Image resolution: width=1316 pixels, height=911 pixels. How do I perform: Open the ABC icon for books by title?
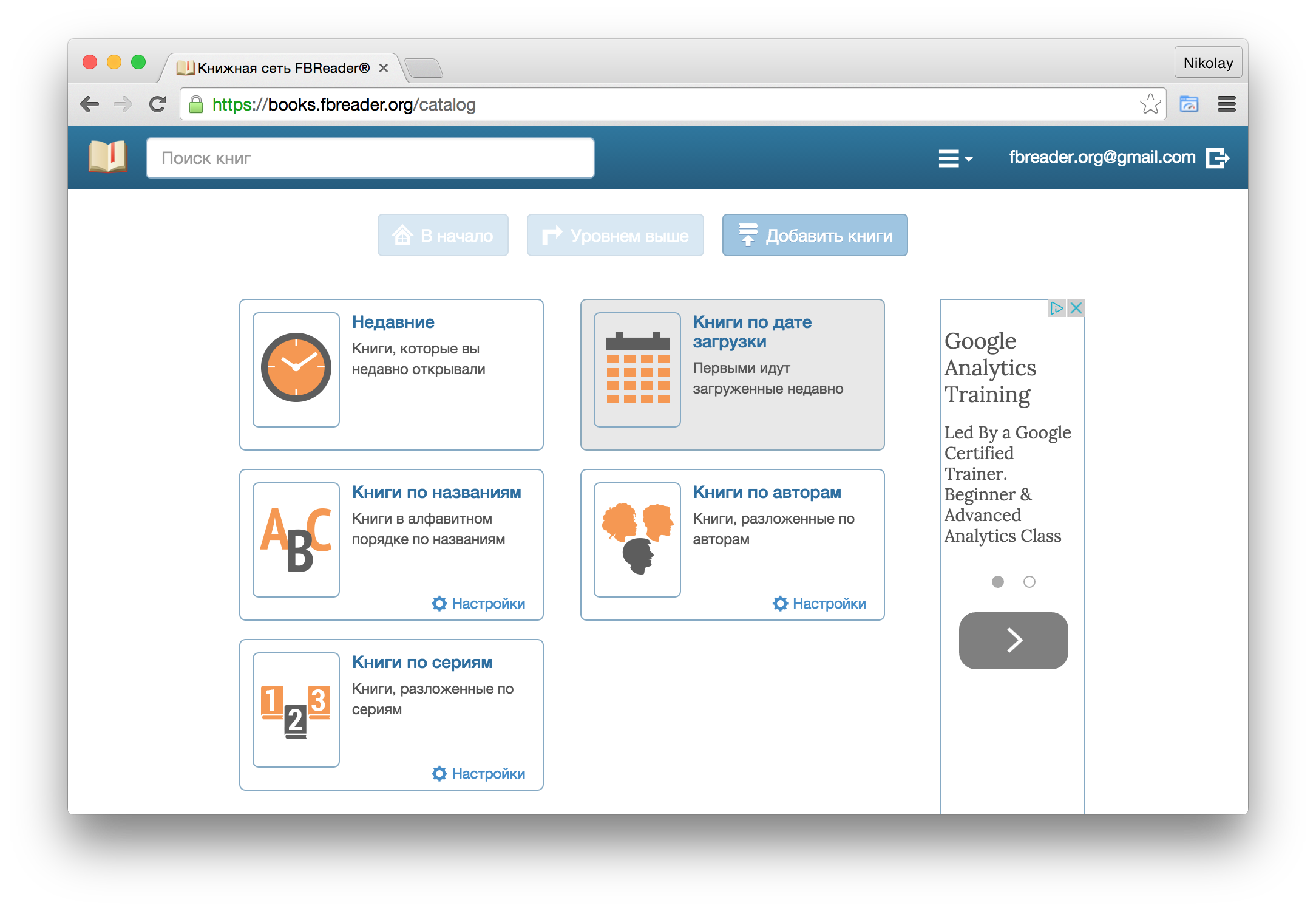coord(296,539)
